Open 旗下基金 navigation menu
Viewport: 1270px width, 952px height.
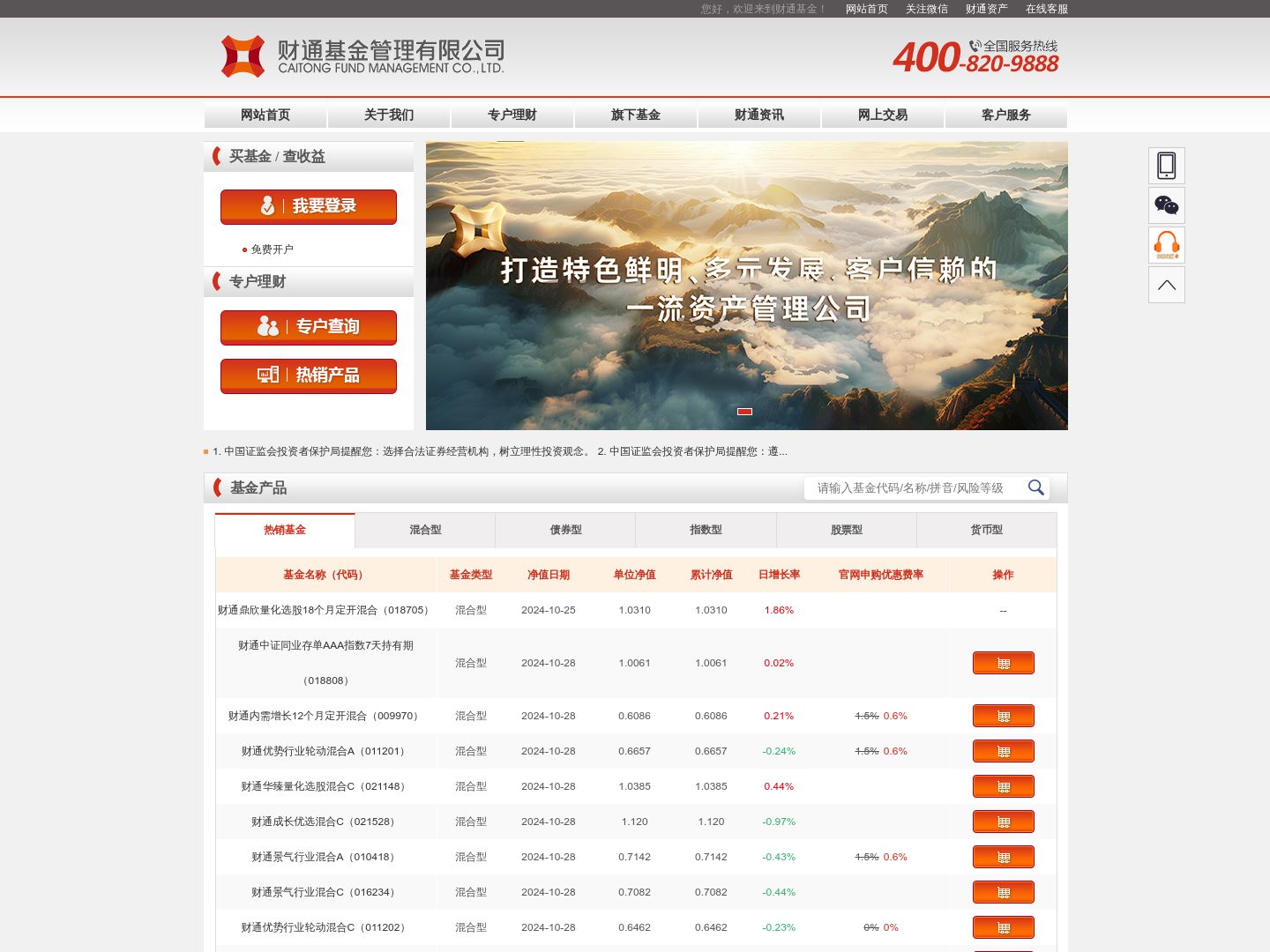coord(636,115)
